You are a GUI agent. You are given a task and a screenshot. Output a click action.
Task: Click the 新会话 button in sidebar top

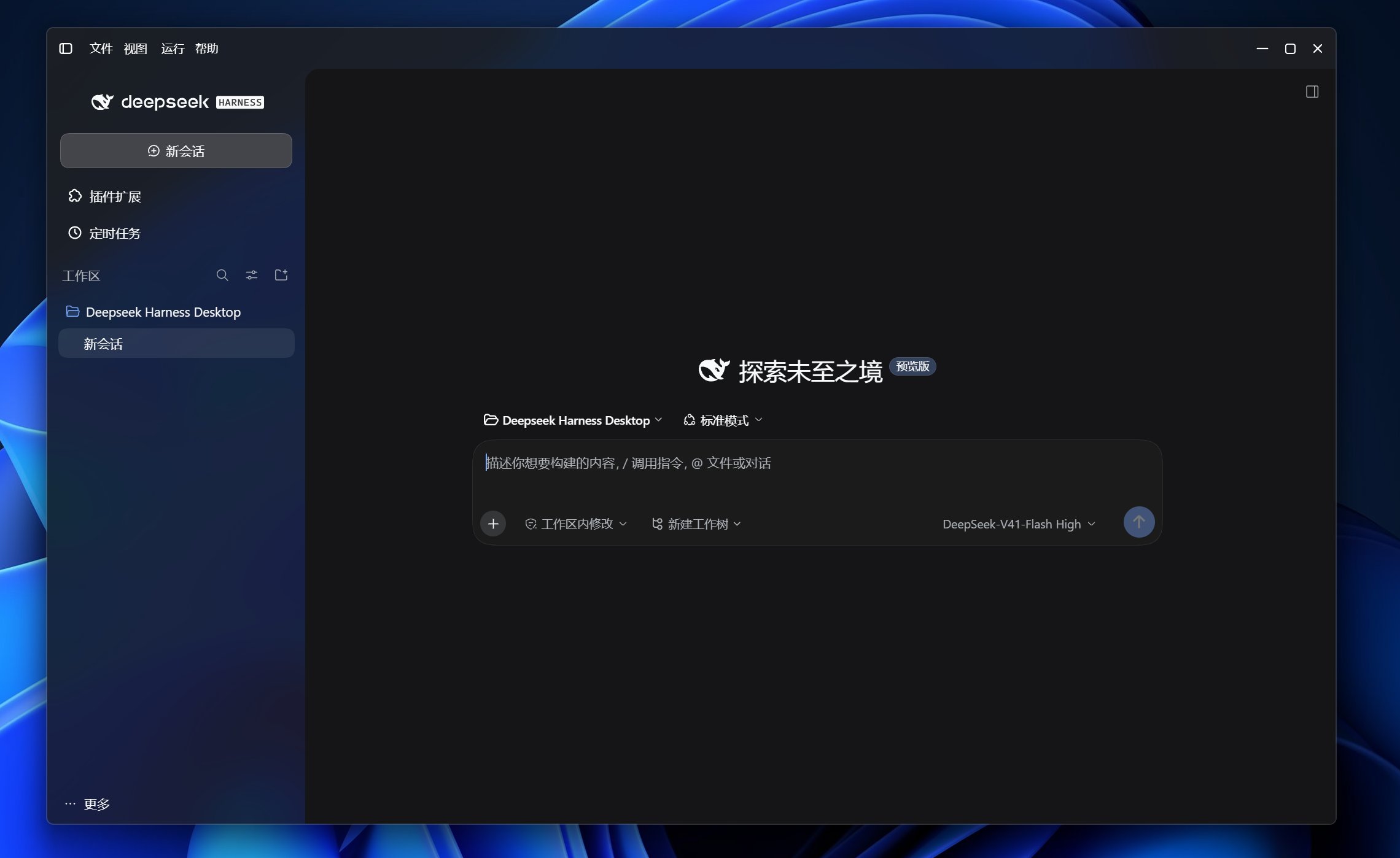(176, 151)
